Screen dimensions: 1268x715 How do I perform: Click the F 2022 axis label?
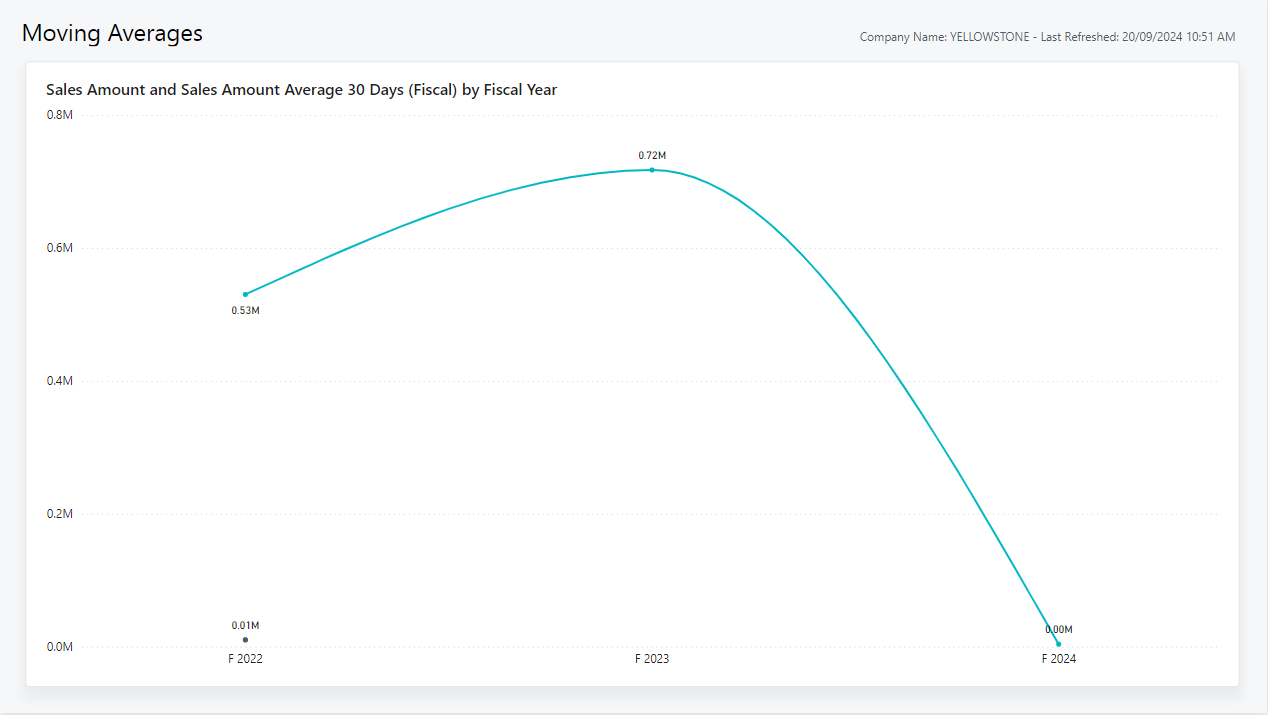coord(245,660)
